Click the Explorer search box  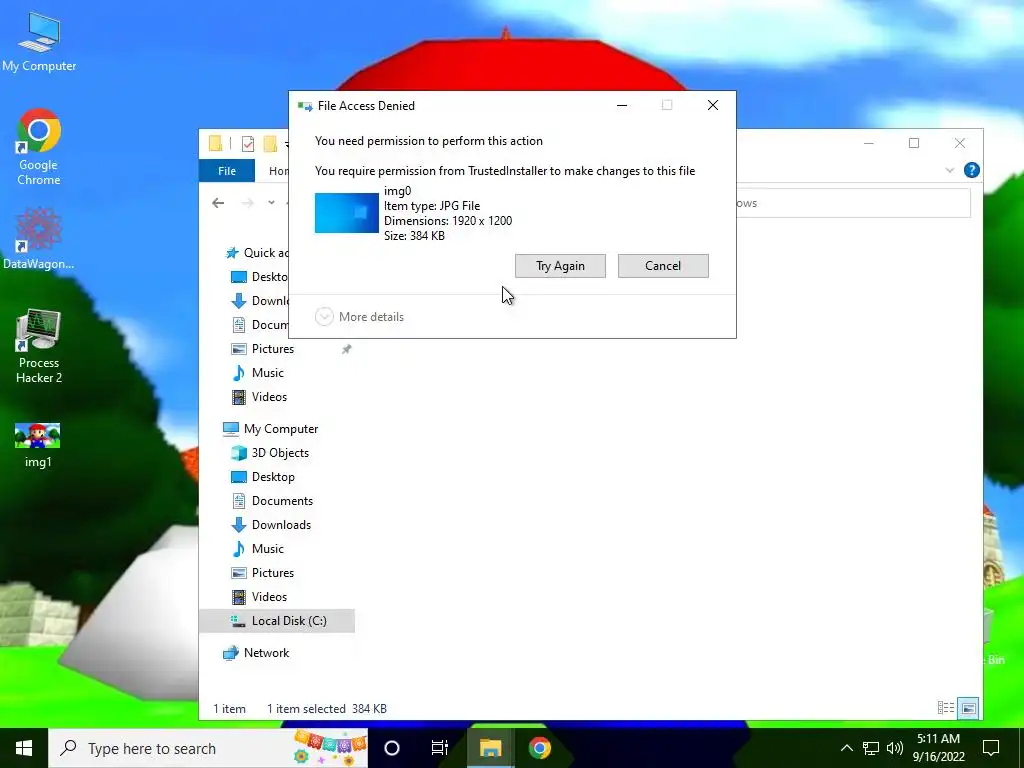point(853,203)
